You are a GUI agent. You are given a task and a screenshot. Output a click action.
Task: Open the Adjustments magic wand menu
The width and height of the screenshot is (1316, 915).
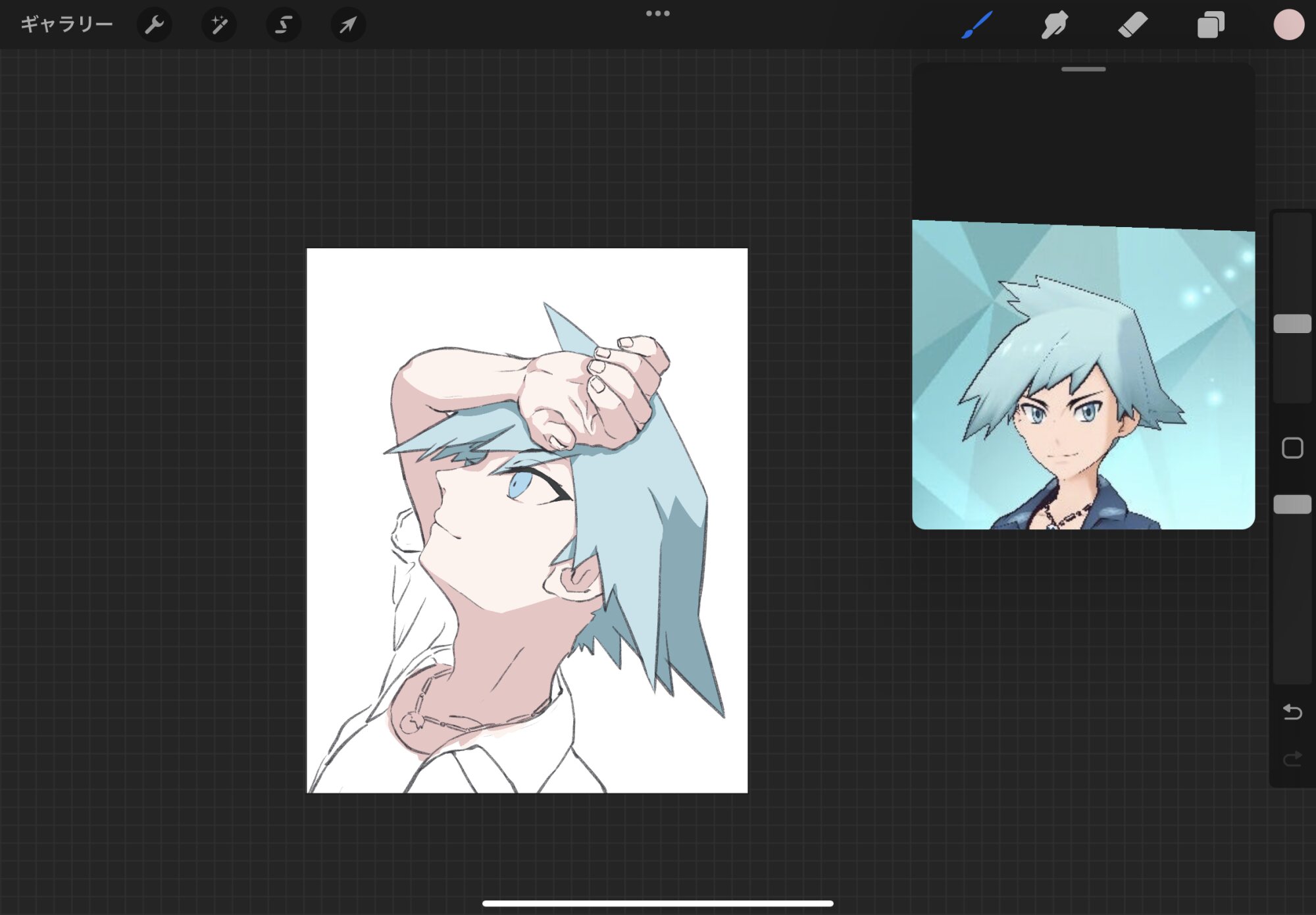pyautogui.click(x=218, y=25)
